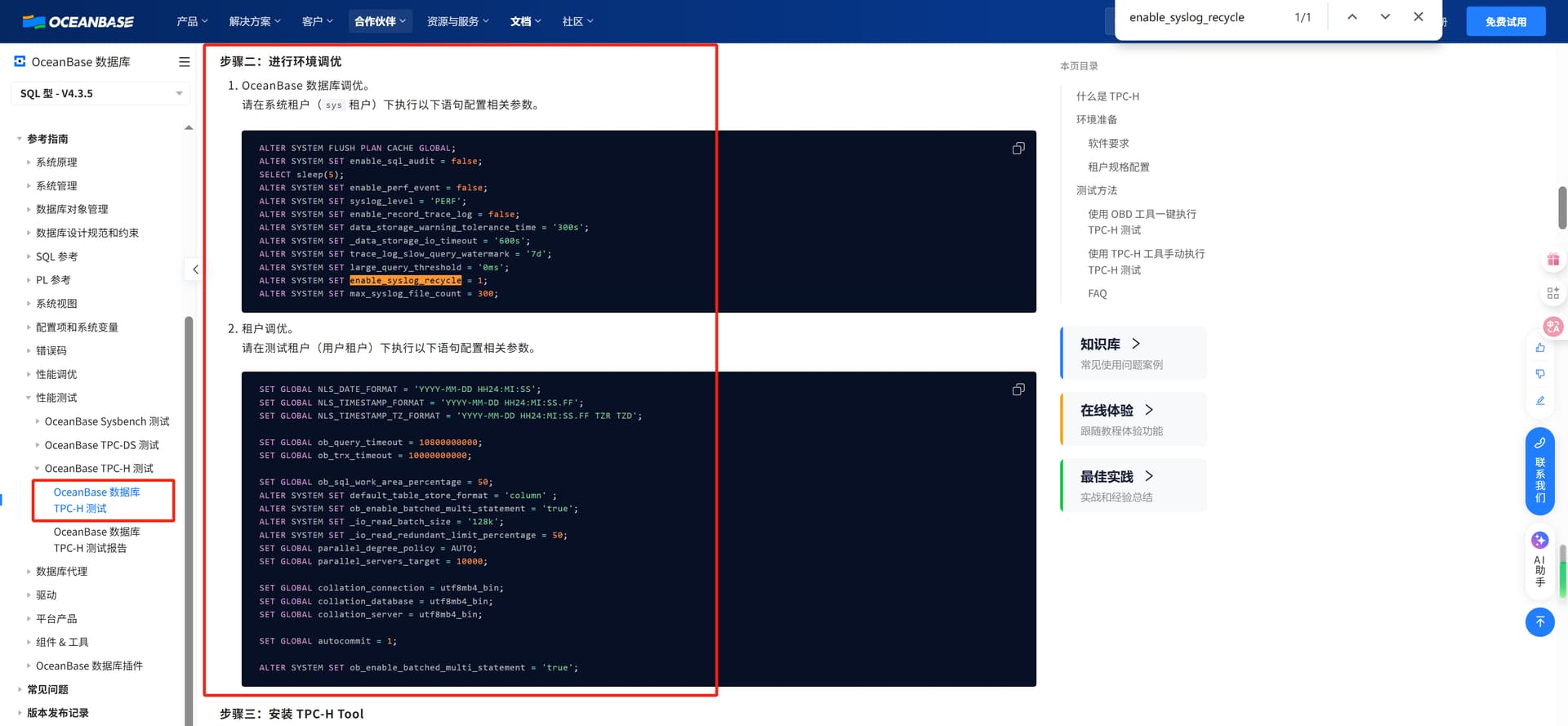The image size is (1568, 726).
Task: Open the 最佳实践 card
Action: click(x=1134, y=485)
